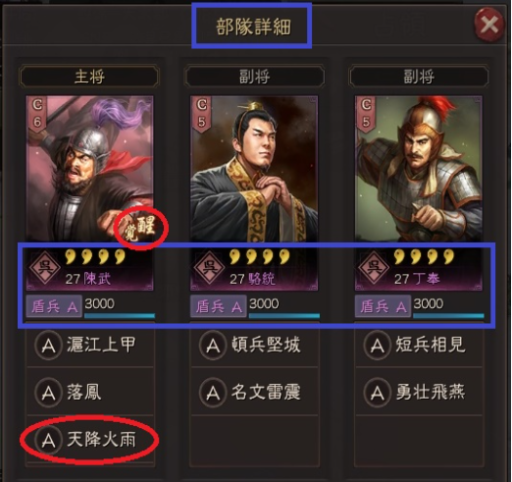Click the 覺醒 awakening badge on 陳武's card
Screen dimensions: 512x482
pyautogui.click(x=141, y=229)
